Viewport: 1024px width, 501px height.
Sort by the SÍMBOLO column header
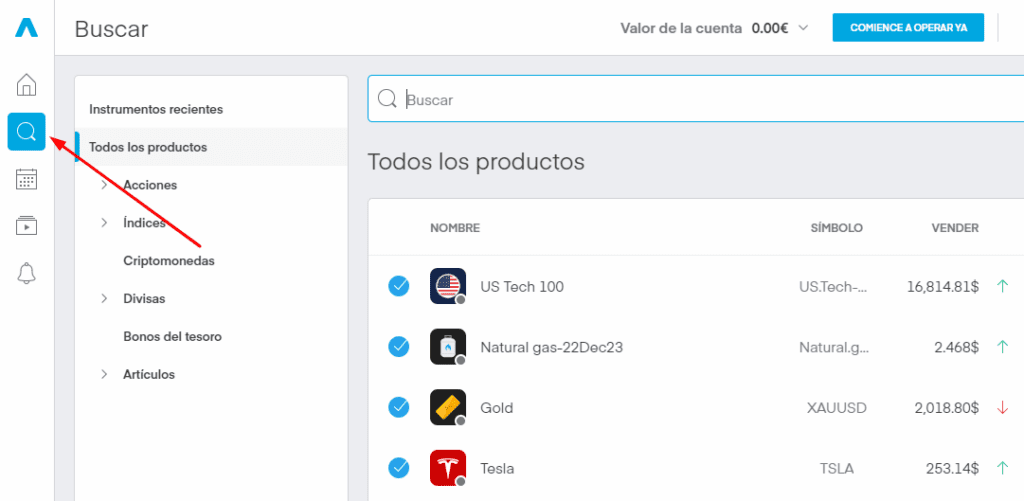pyautogui.click(x=837, y=228)
